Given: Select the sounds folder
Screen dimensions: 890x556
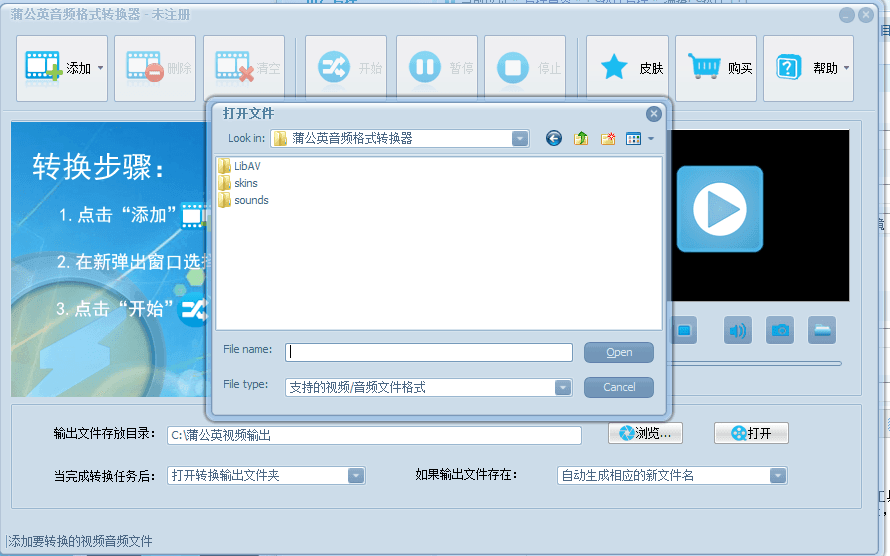Looking at the screenshot, I should coord(243,200).
